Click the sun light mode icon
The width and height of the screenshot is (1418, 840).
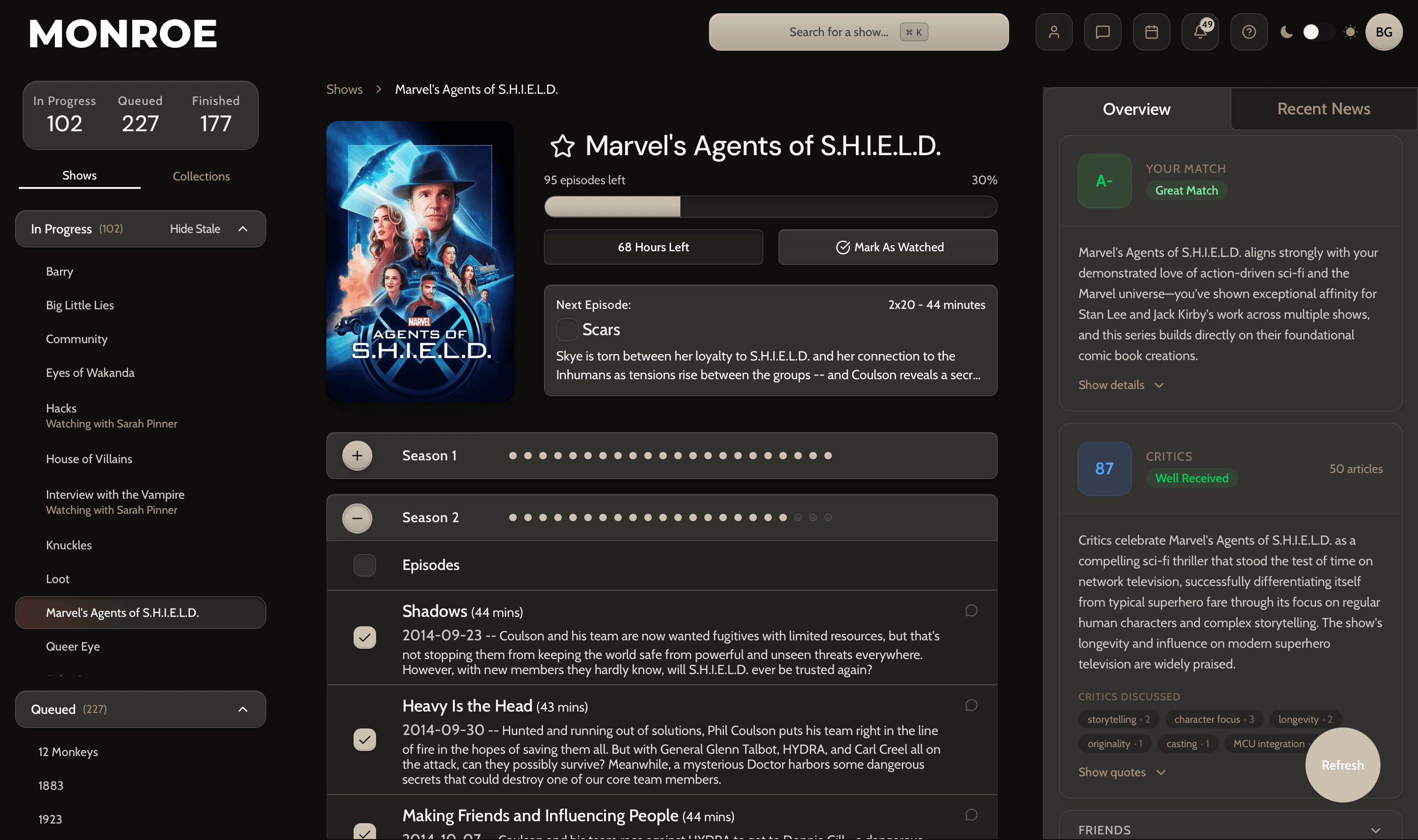pyautogui.click(x=1350, y=32)
